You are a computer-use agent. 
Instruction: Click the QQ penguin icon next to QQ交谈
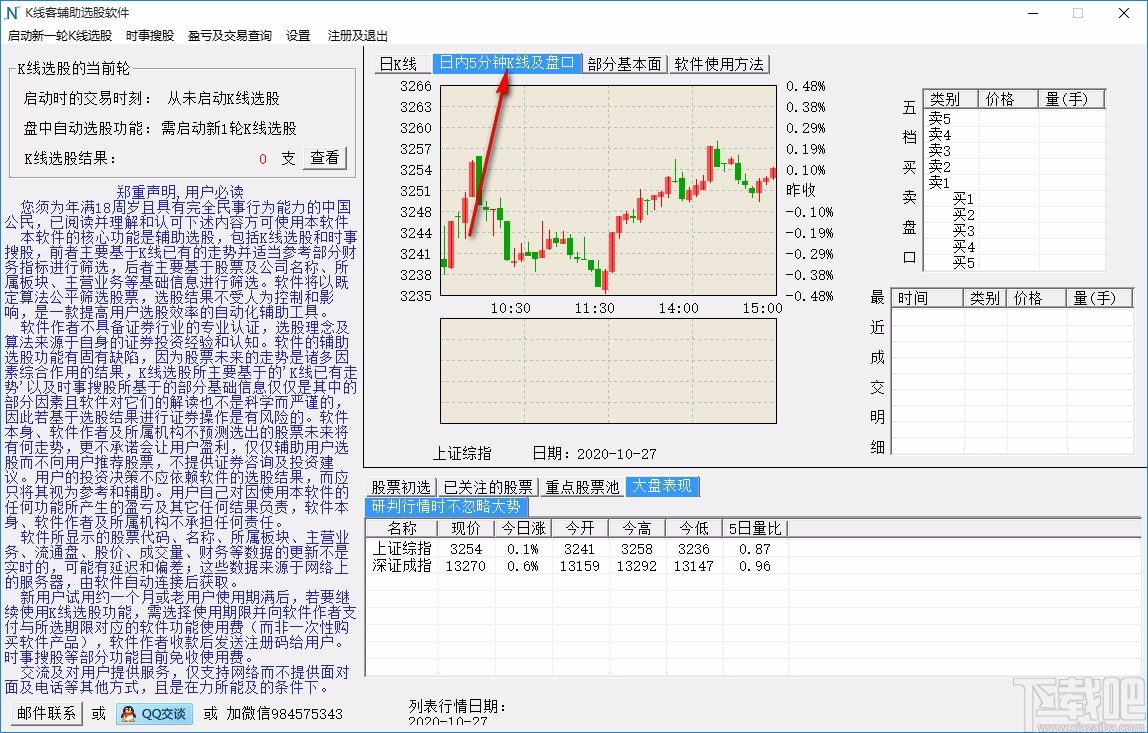pyautogui.click(x=127, y=713)
